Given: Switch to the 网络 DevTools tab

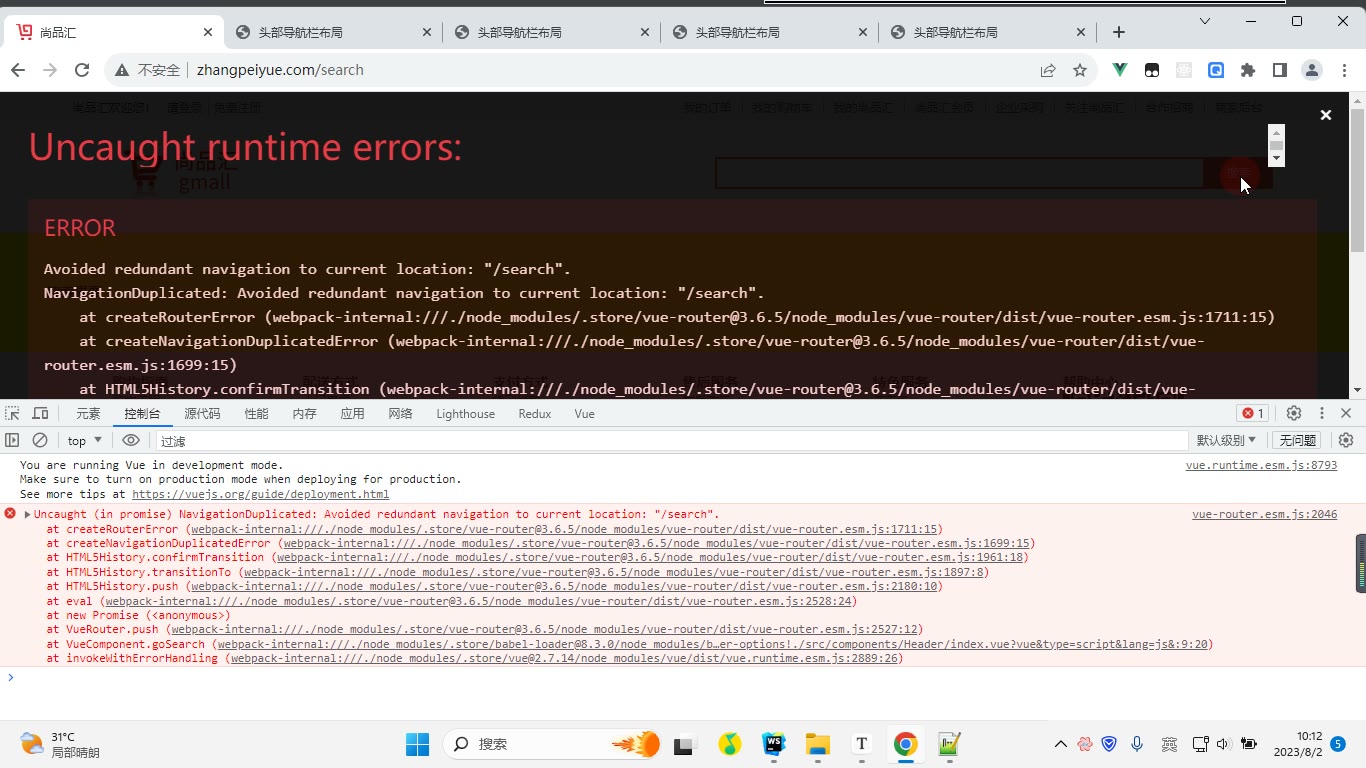Looking at the screenshot, I should click(x=401, y=413).
